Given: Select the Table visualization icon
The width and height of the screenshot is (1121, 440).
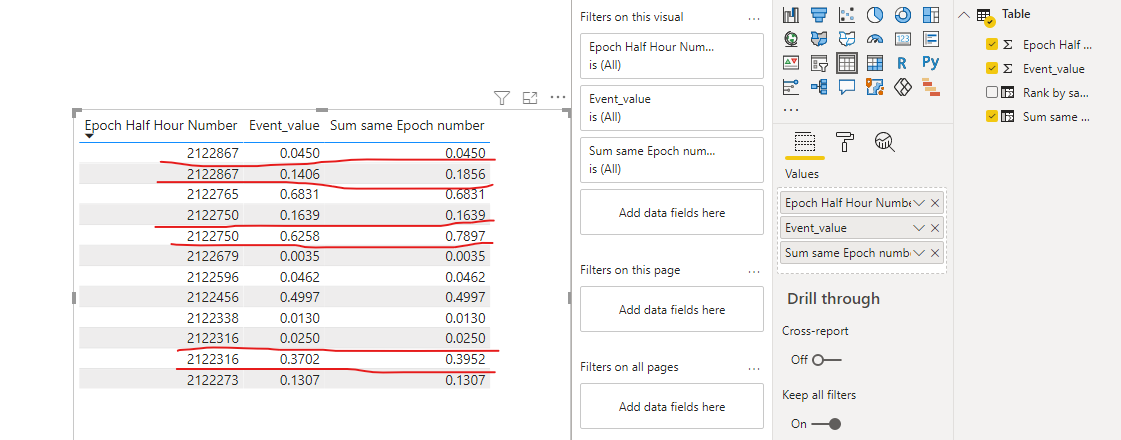Looking at the screenshot, I should [846, 63].
